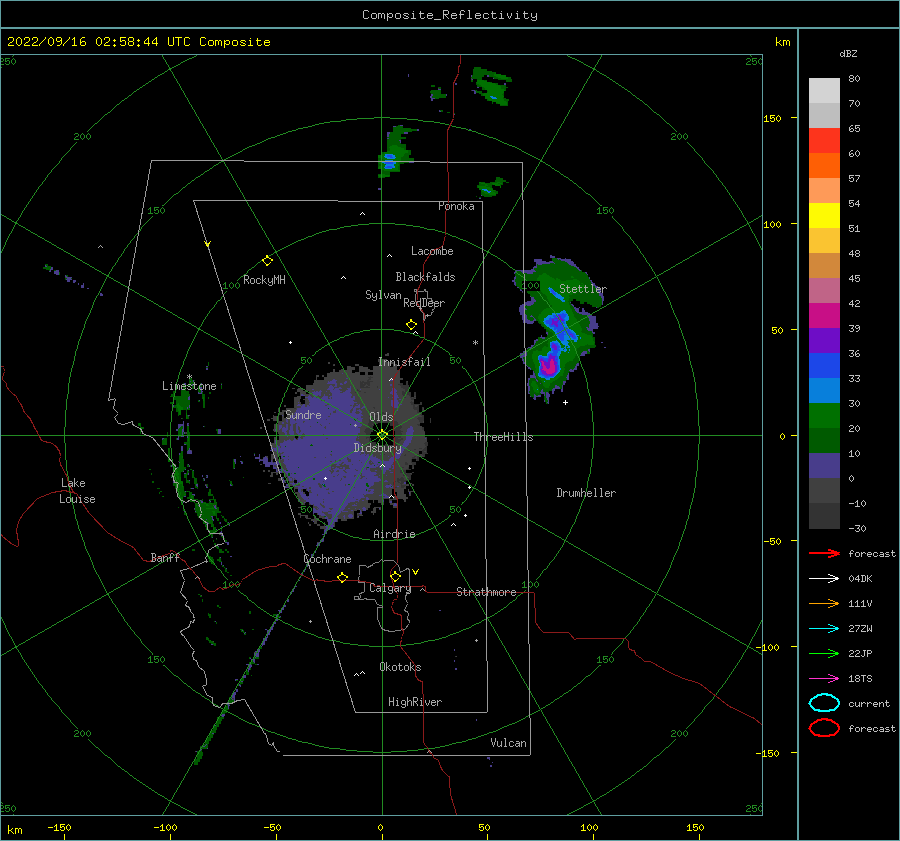This screenshot has height=841, width=900.
Task: Click the magenta 18TS arrow icon
Action: click(824, 679)
